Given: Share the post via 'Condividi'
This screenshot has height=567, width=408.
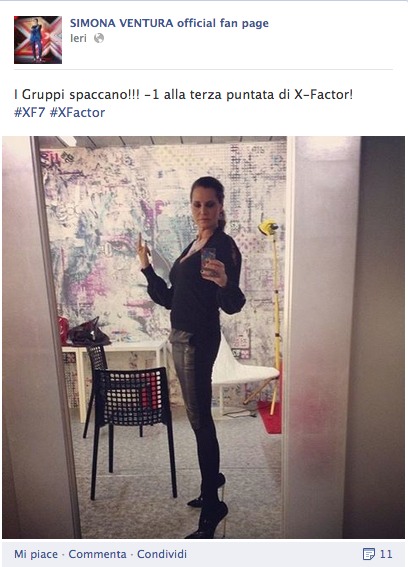Looking at the screenshot, I should pyautogui.click(x=162, y=554).
